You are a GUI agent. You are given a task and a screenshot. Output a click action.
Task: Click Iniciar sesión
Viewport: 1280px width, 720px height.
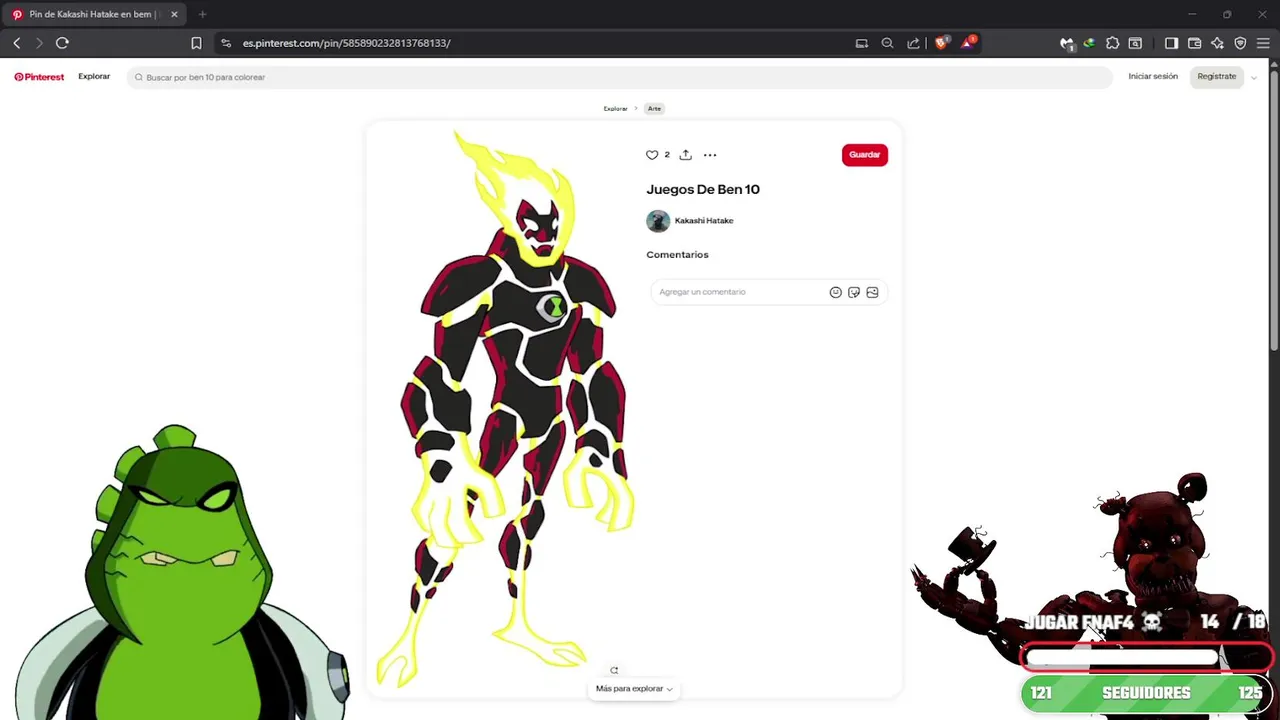pos(1153,76)
